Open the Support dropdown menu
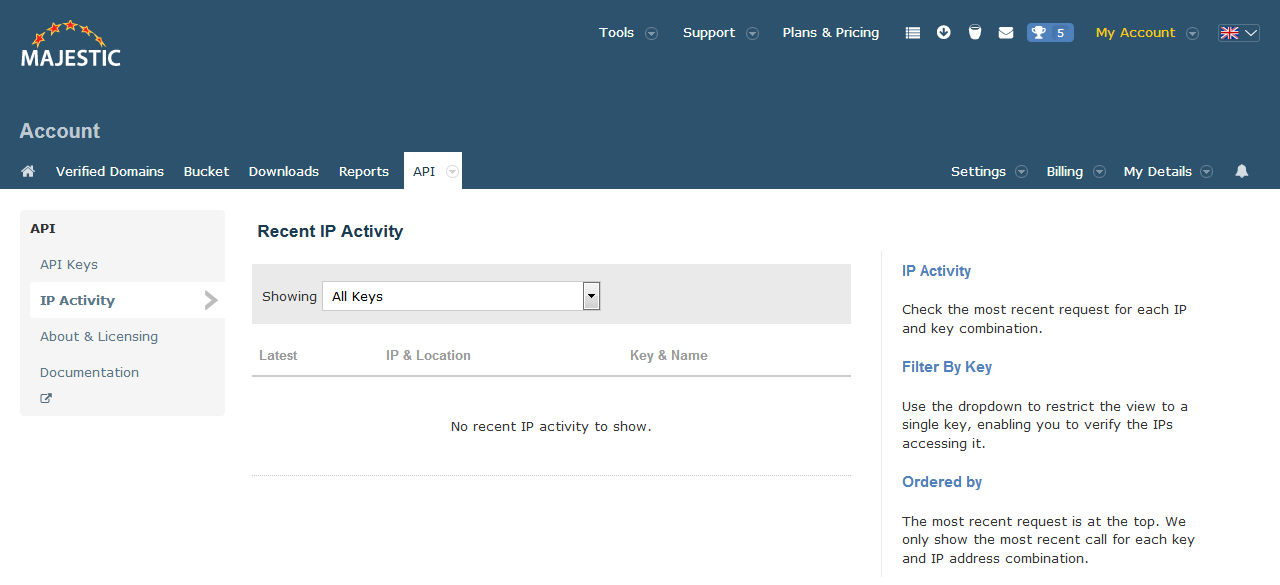The width and height of the screenshot is (1280, 585). tap(720, 33)
